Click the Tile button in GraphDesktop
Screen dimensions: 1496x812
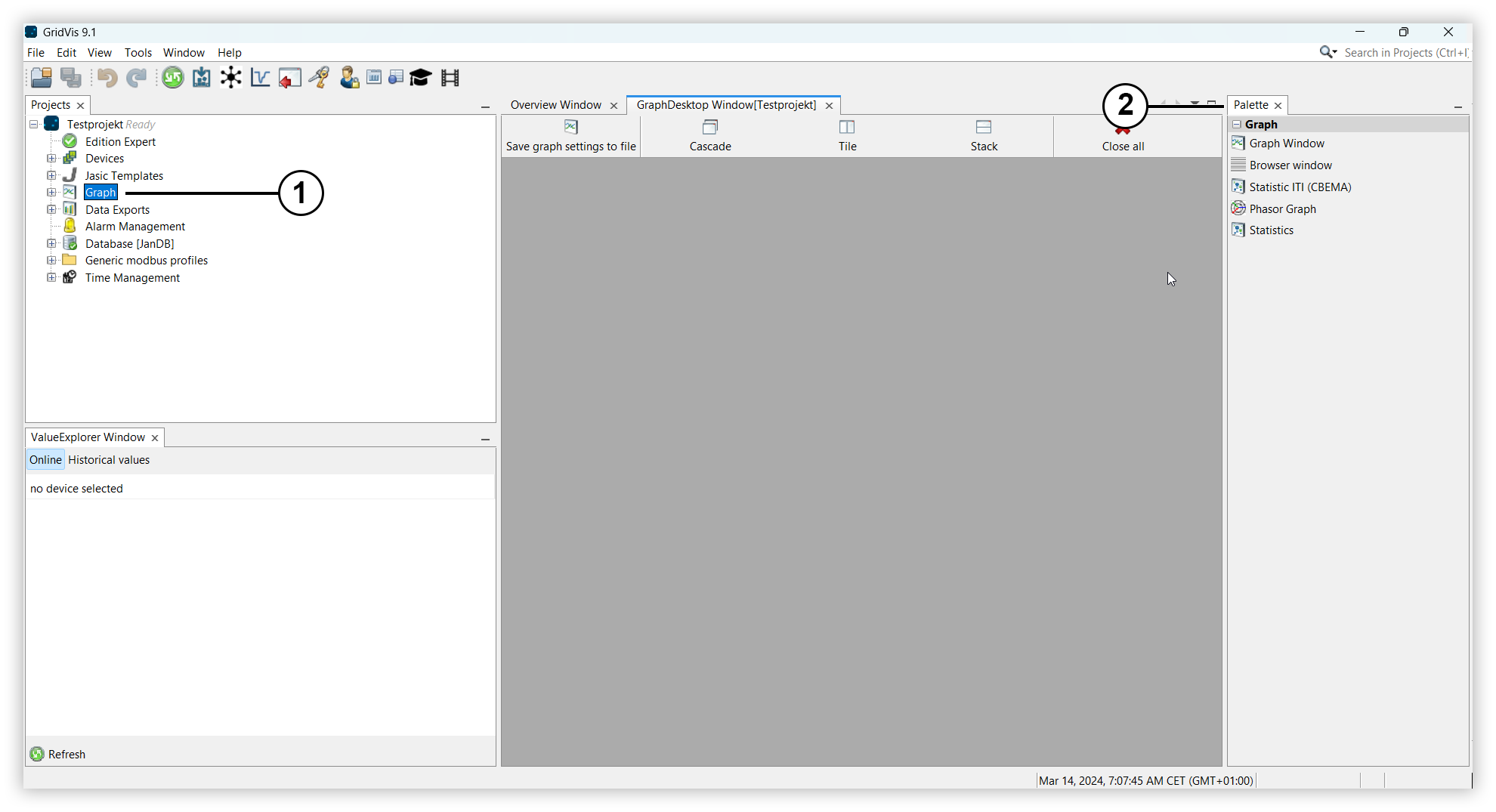(846, 136)
